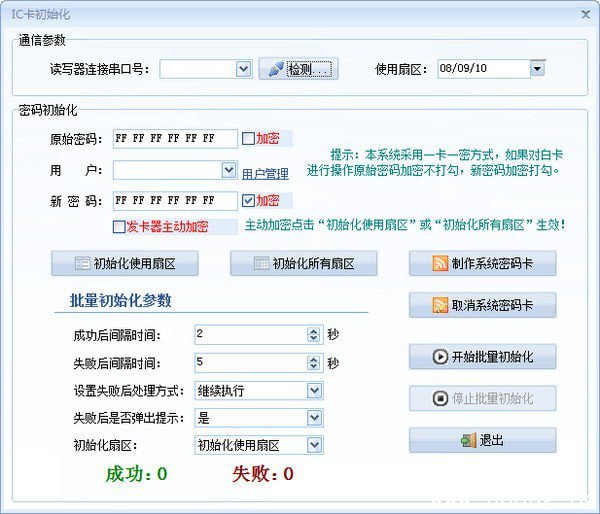Screen dimensions: 600x514
Task: Click 退出 button to exit
Action: (x=483, y=440)
